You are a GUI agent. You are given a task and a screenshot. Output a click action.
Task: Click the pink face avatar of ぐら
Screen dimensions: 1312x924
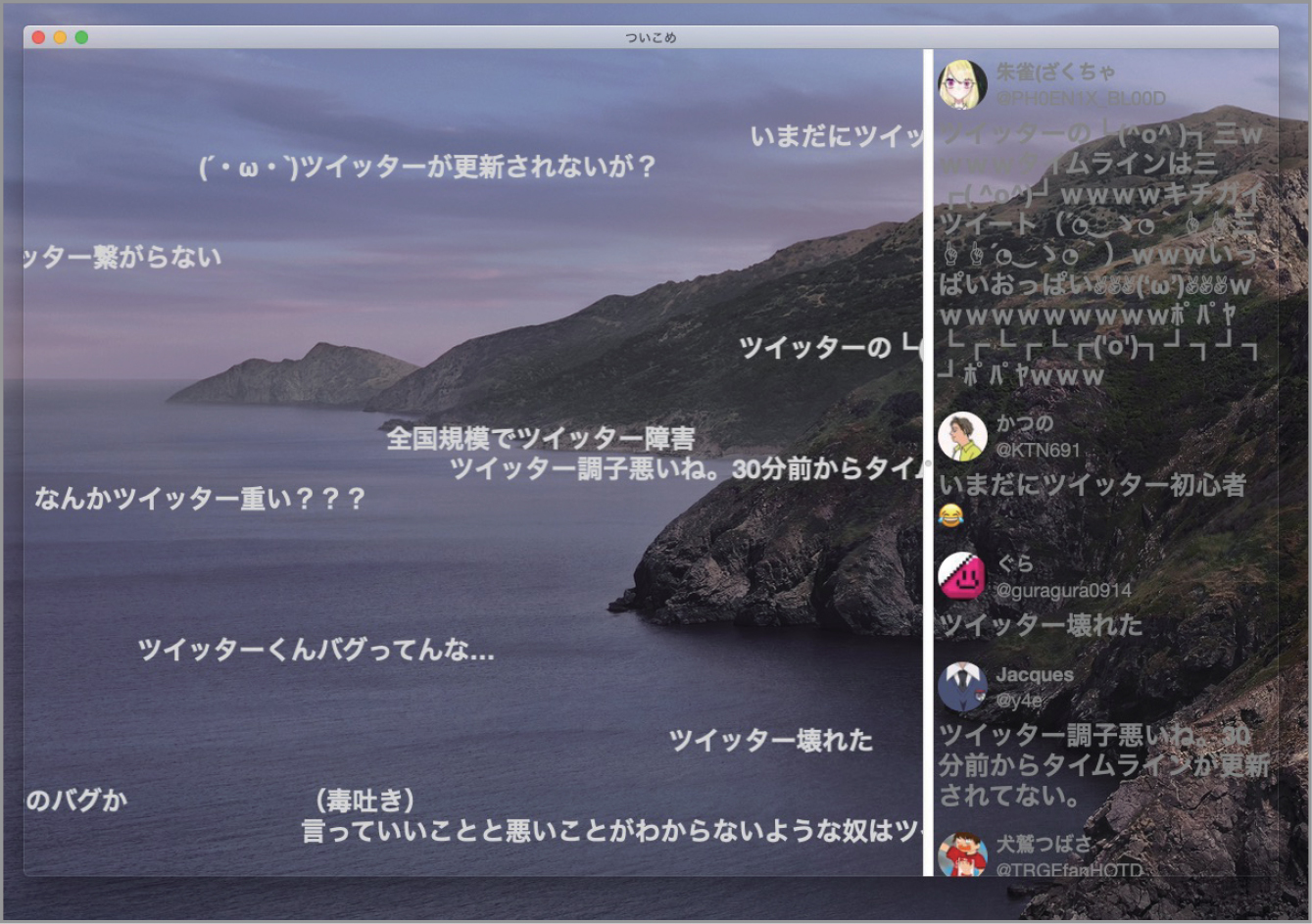pyautogui.click(x=962, y=575)
